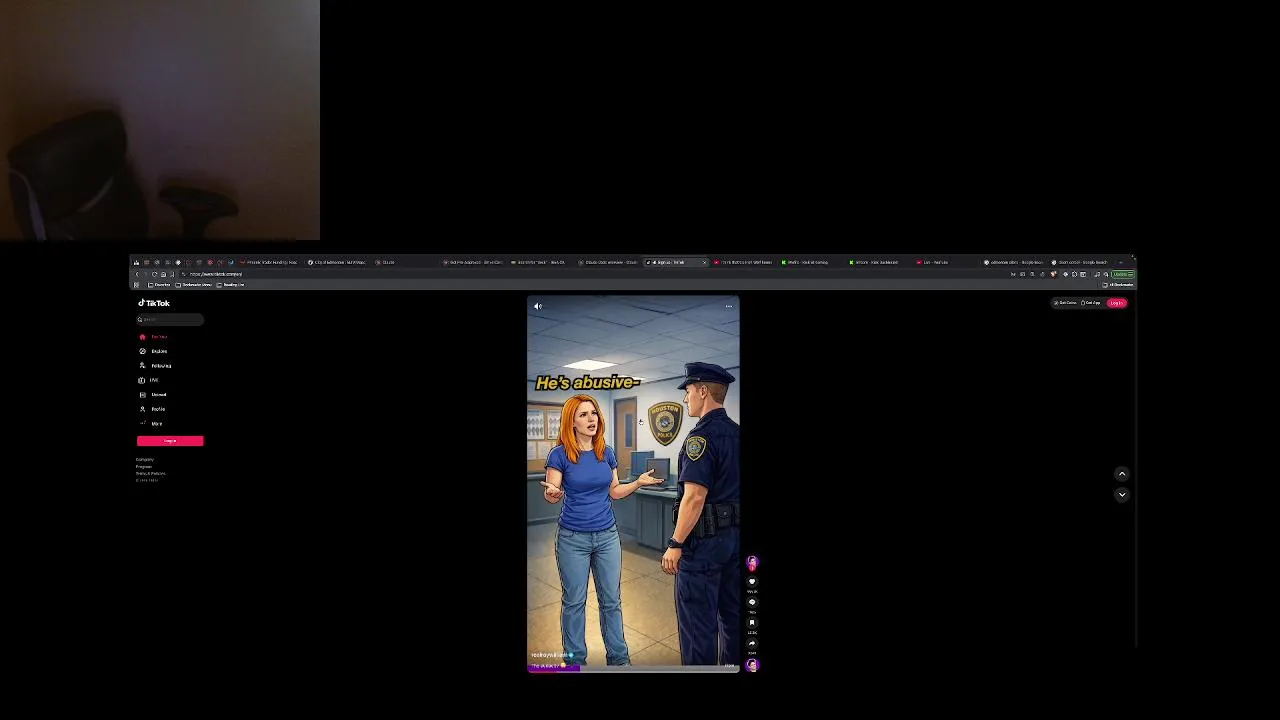This screenshot has width=1280, height=720.
Task: Switch to the Live - YouTube tab
Action: click(x=946, y=262)
